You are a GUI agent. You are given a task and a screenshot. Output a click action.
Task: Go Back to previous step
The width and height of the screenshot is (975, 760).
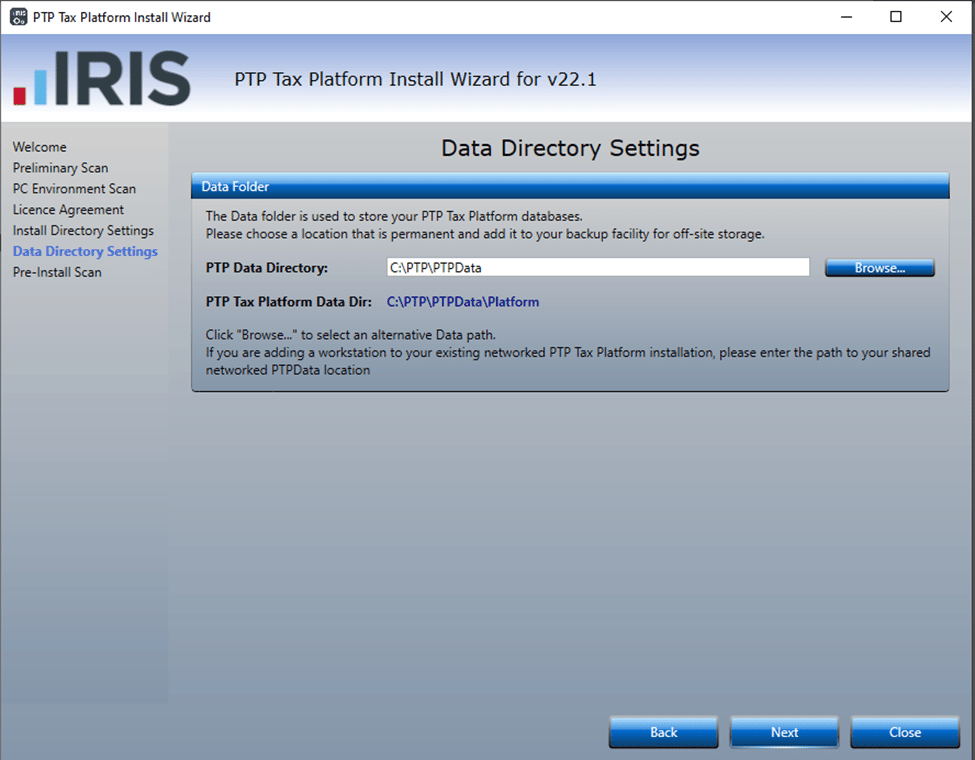point(663,732)
